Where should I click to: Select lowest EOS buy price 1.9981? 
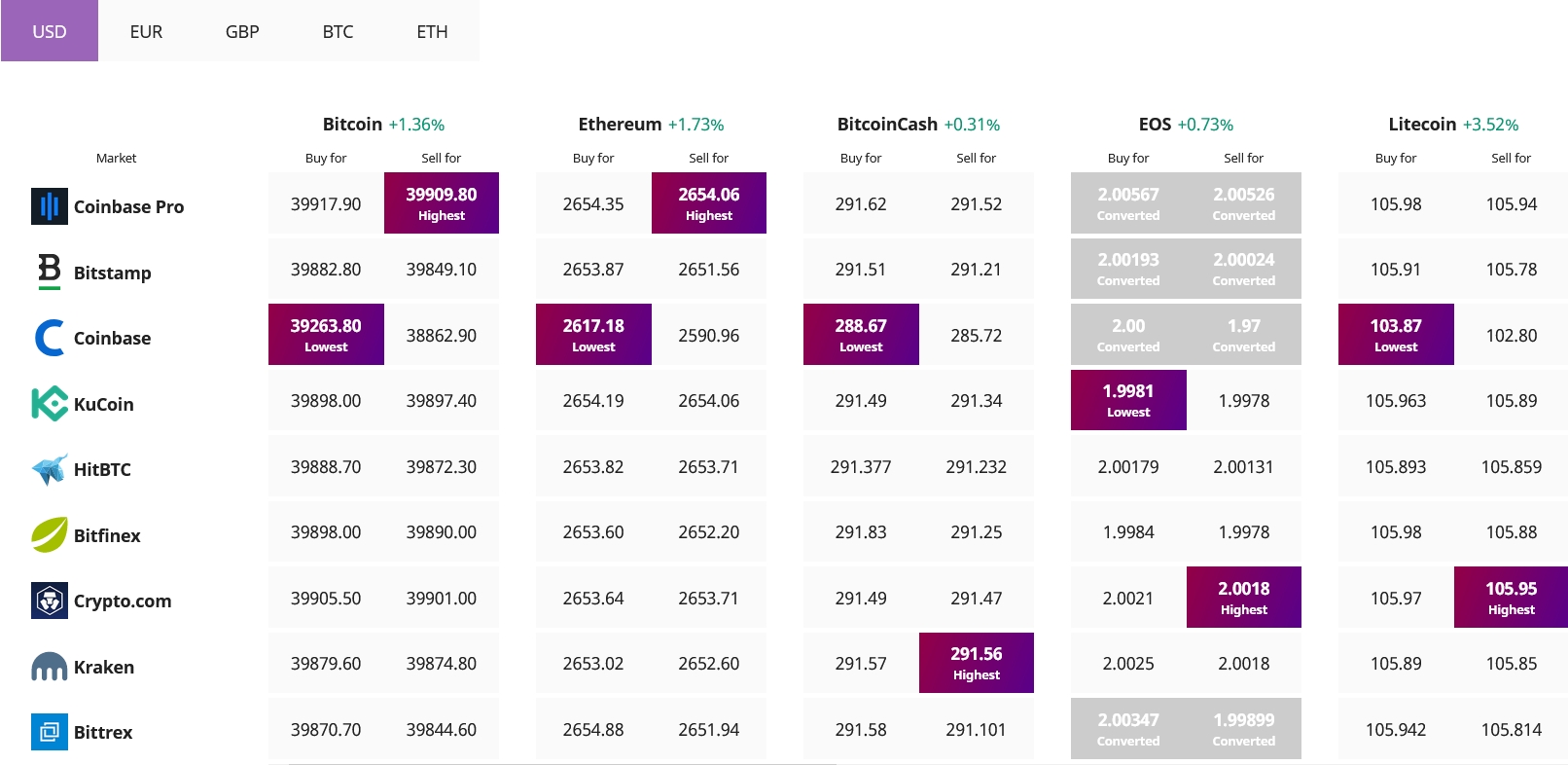click(x=1128, y=399)
